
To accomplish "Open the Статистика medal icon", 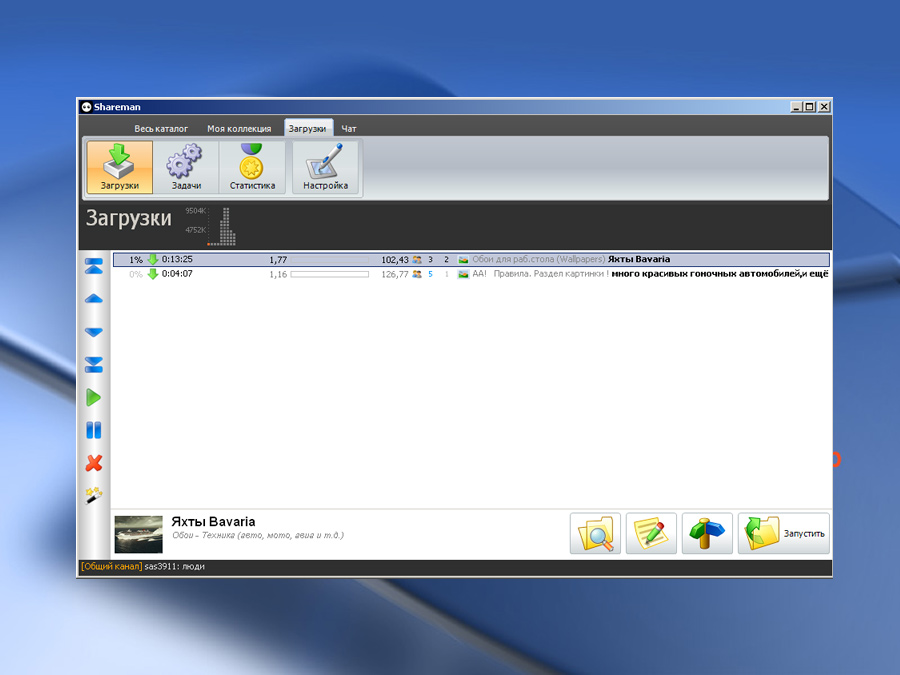I will 252,167.
